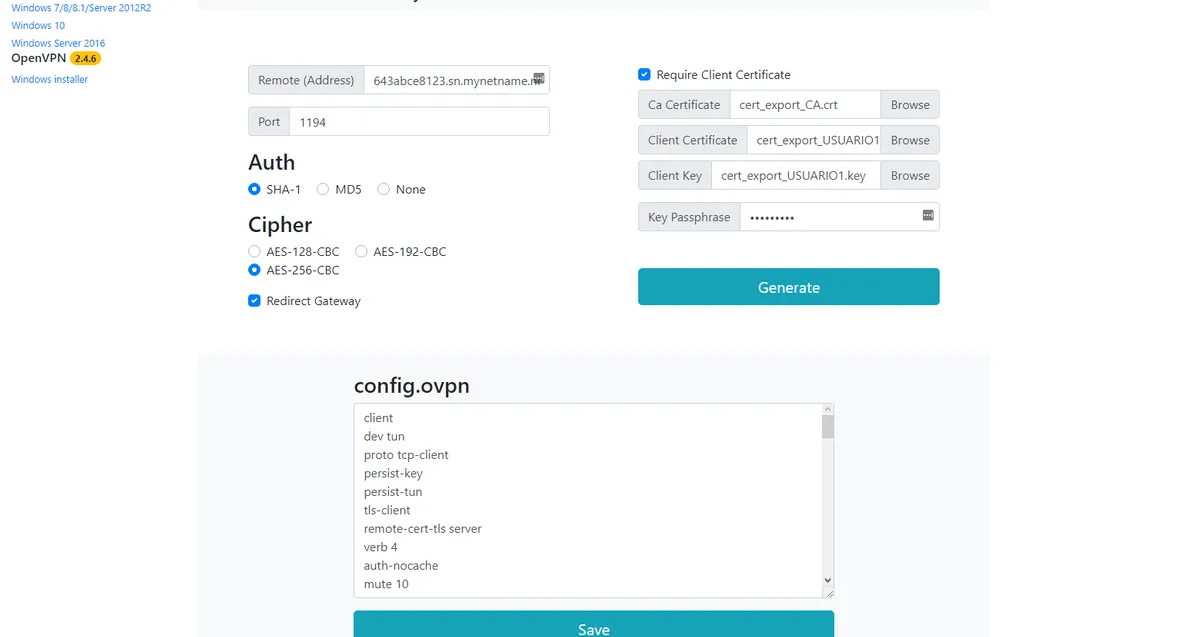Select SHA-1 auth radio button
Screen dimensions: 1200x637
point(254,189)
